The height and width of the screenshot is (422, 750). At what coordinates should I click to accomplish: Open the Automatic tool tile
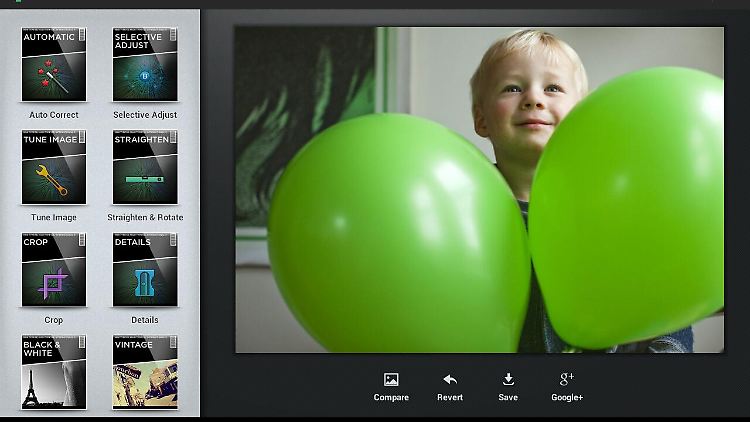click(54, 65)
